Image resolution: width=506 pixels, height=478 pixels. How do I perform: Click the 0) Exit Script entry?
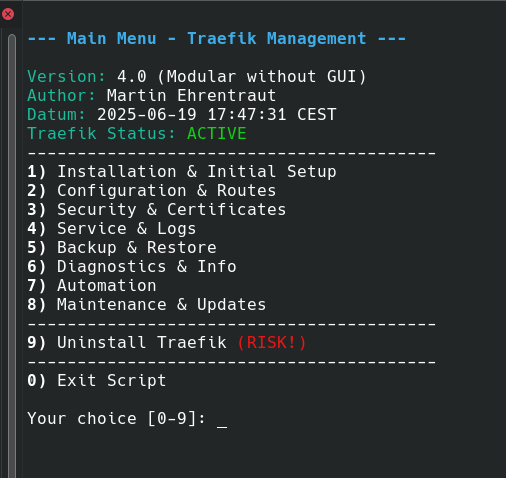97,381
